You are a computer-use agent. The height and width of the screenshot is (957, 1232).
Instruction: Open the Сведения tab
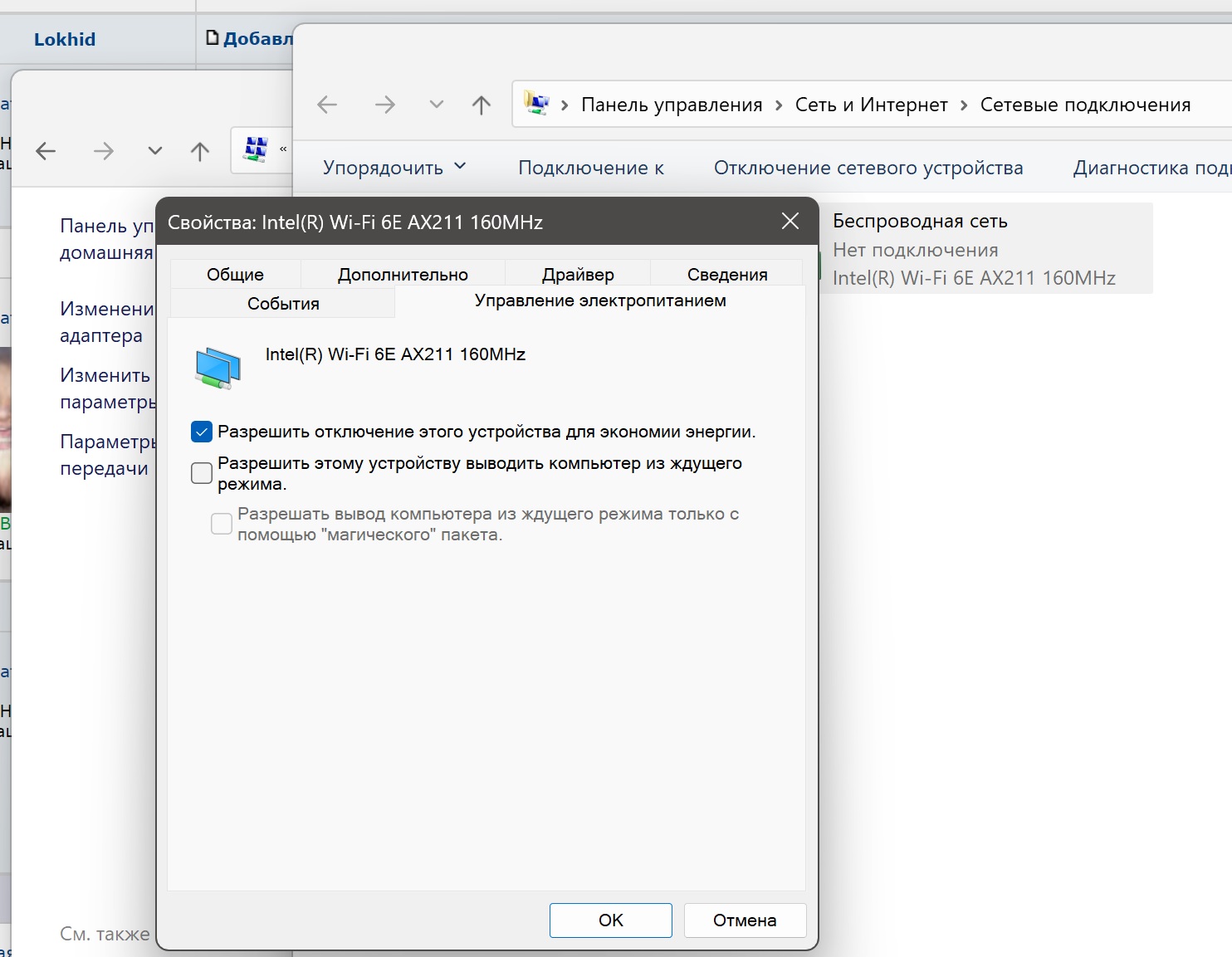pos(727,275)
